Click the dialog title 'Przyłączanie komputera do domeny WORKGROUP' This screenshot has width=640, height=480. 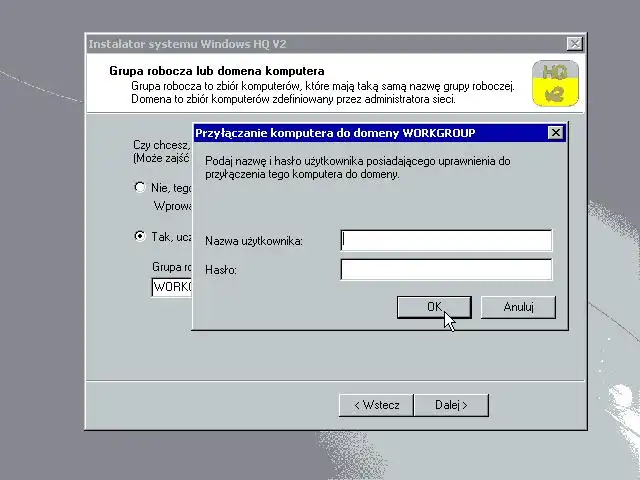click(x=335, y=133)
